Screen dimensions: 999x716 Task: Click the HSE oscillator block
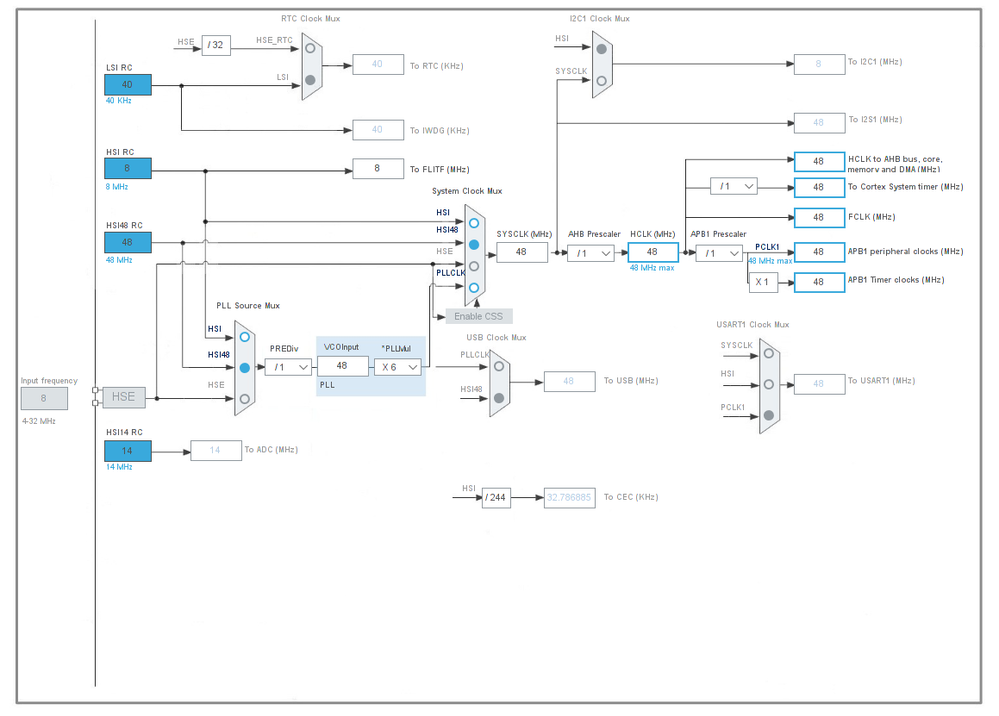tap(124, 397)
